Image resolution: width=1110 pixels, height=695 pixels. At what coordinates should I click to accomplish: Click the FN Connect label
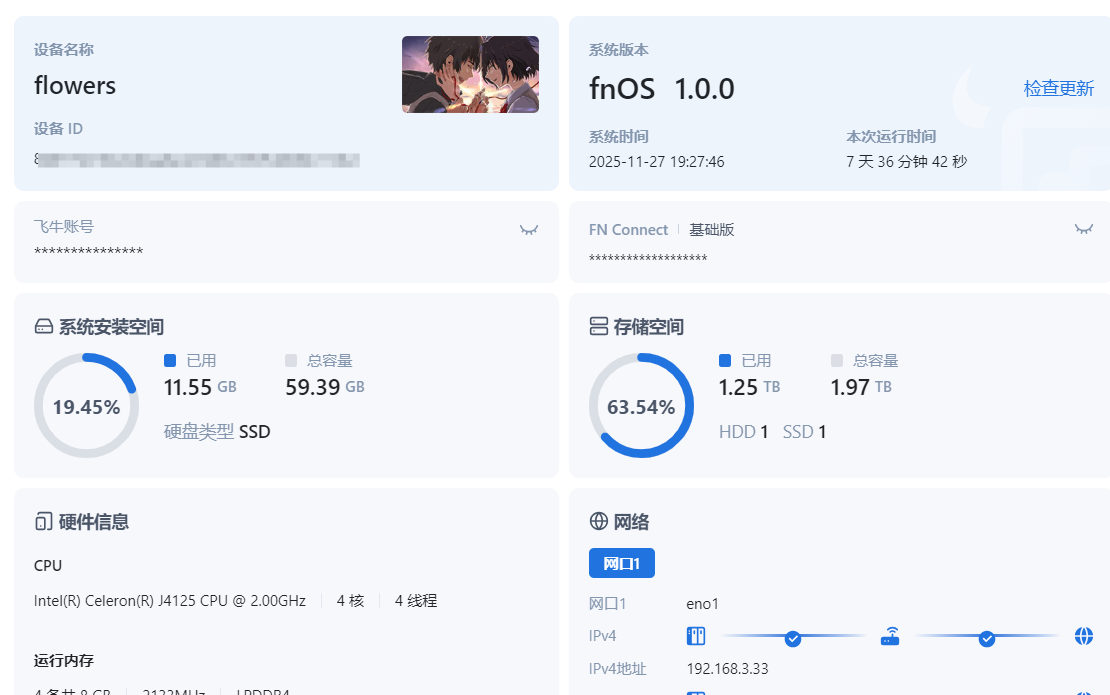click(x=628, y=230)
